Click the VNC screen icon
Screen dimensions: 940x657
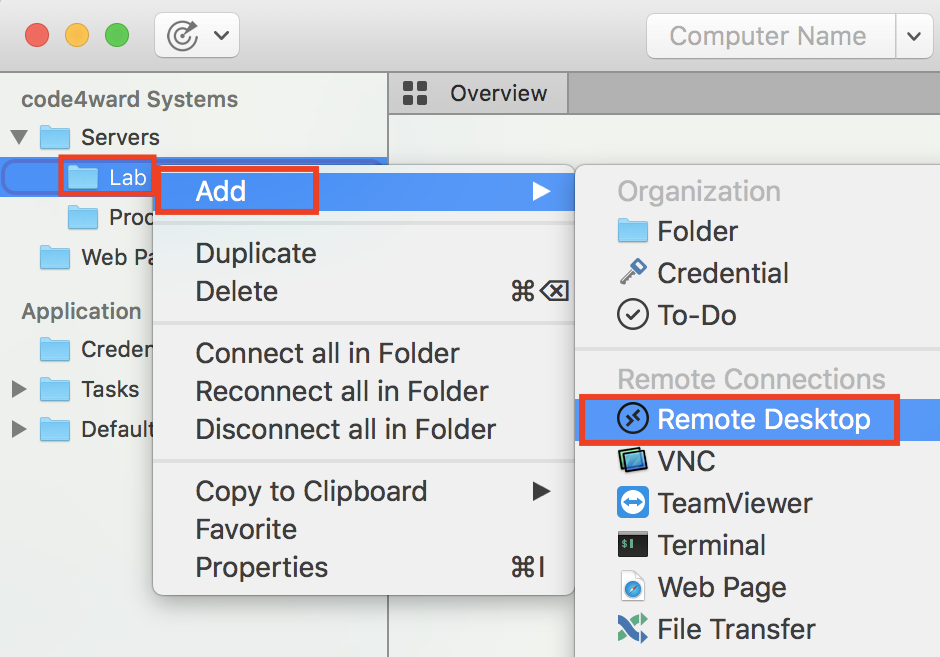point(633,461)
